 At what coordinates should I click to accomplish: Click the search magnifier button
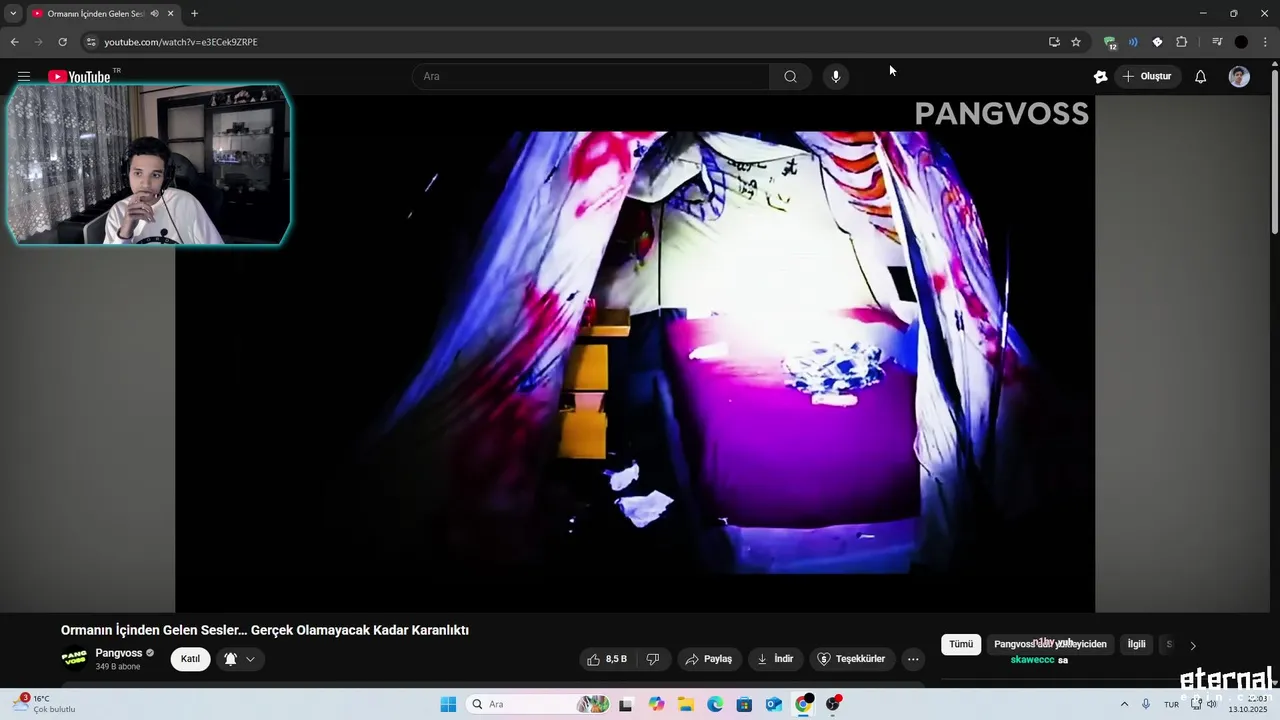tap(790, 76)
